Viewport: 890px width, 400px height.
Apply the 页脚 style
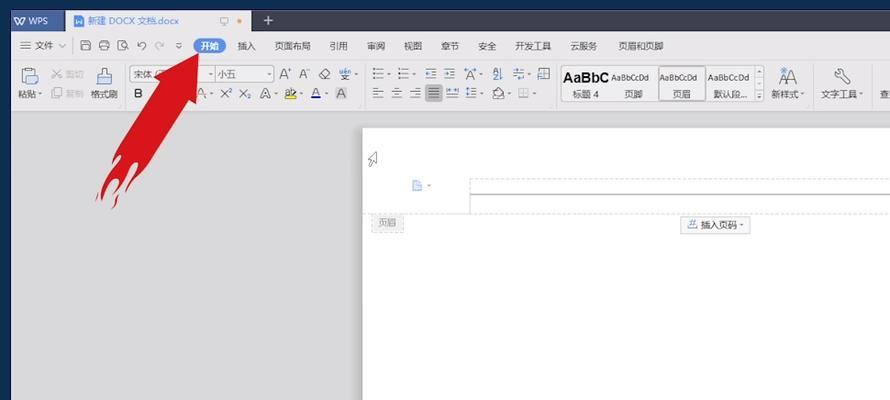633,84
